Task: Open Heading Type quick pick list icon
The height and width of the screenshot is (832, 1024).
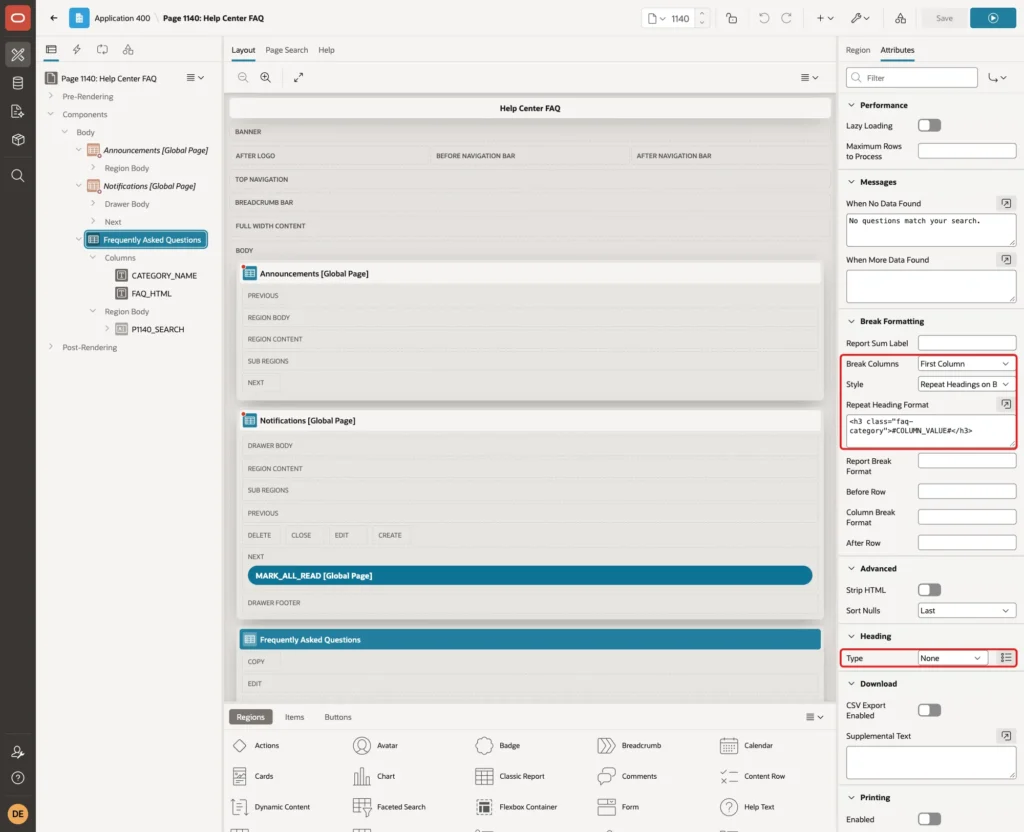Action: [1006, 658]
